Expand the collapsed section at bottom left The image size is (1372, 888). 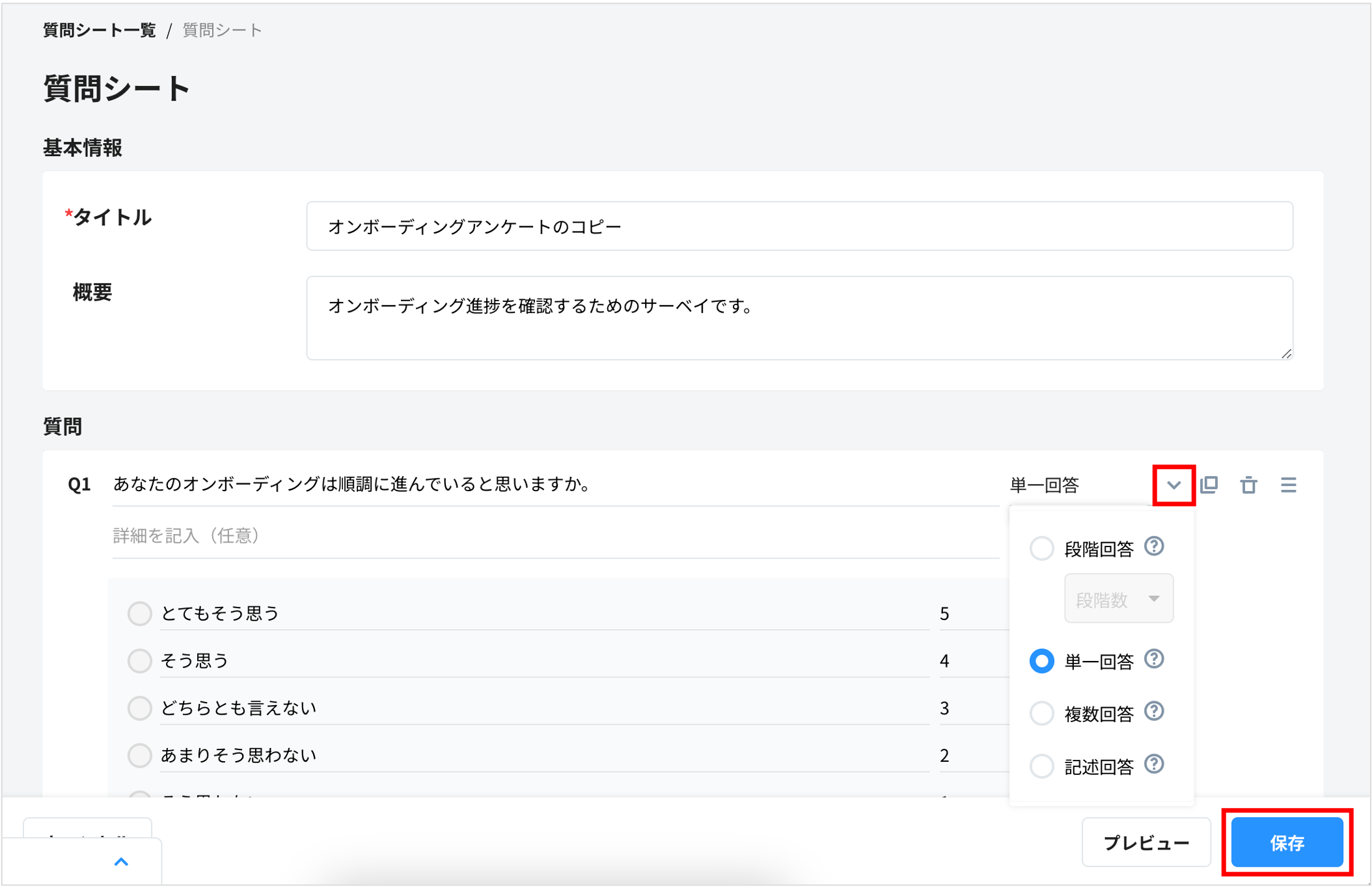click(x=121, y=862)
